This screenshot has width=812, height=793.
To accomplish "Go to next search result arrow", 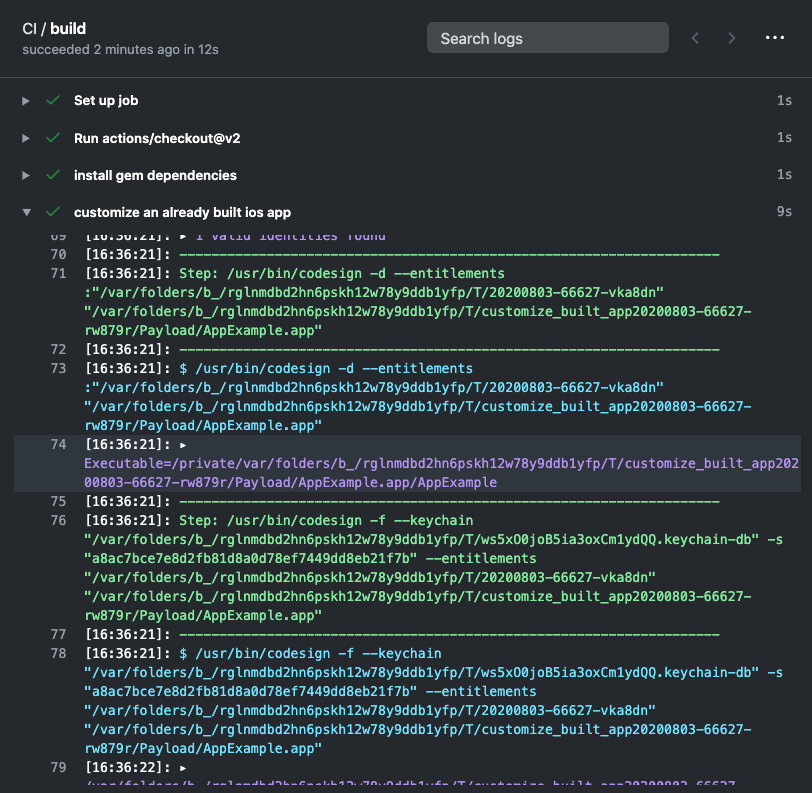I will coord(732,38).
